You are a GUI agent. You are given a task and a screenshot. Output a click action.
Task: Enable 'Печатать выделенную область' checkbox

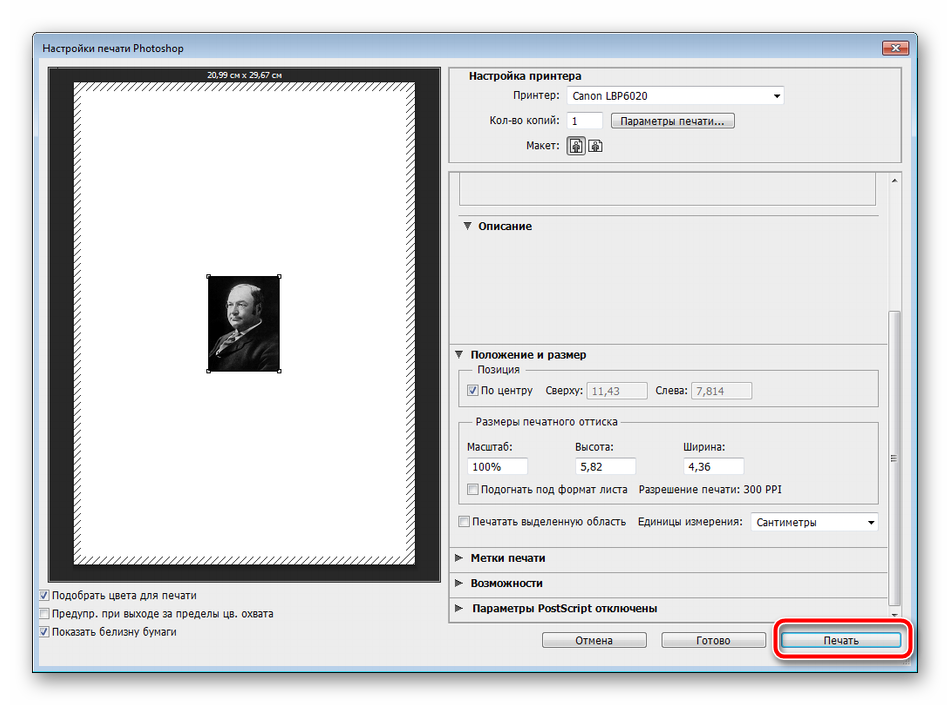tap(463, 522)
